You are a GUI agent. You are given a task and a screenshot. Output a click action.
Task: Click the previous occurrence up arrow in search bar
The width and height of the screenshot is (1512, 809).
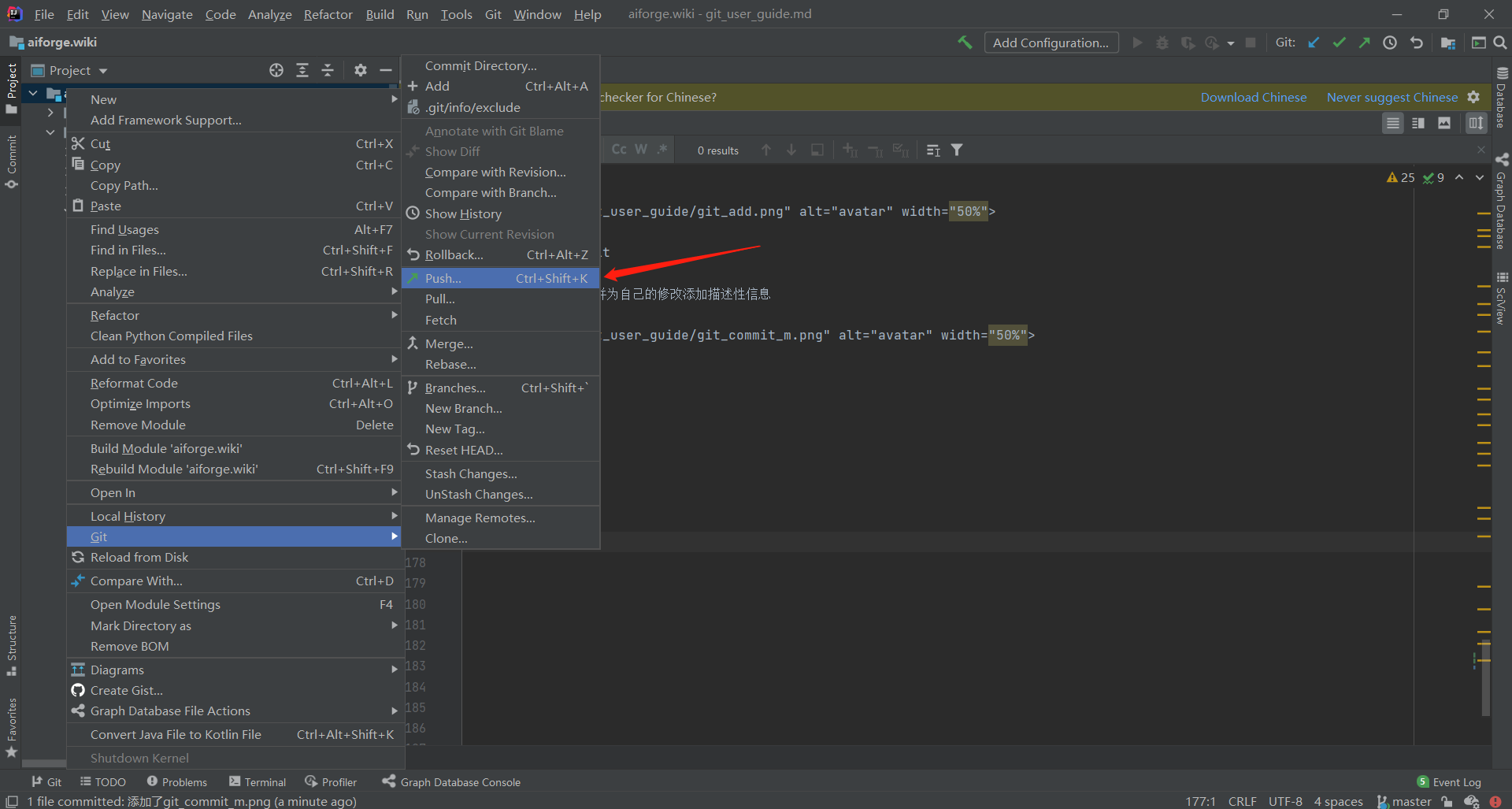click(766, 150)
